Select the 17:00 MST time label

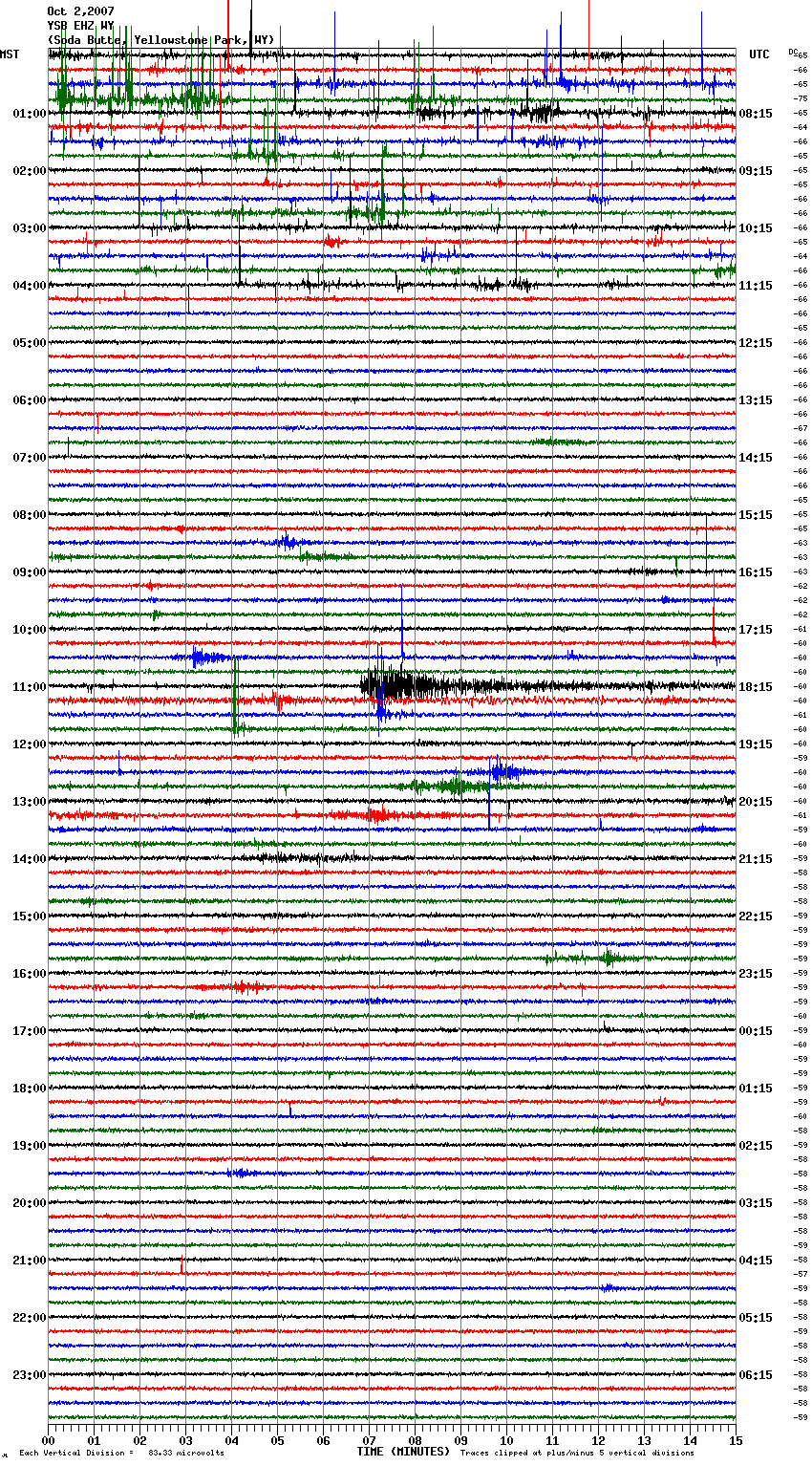coord(30,1031)
